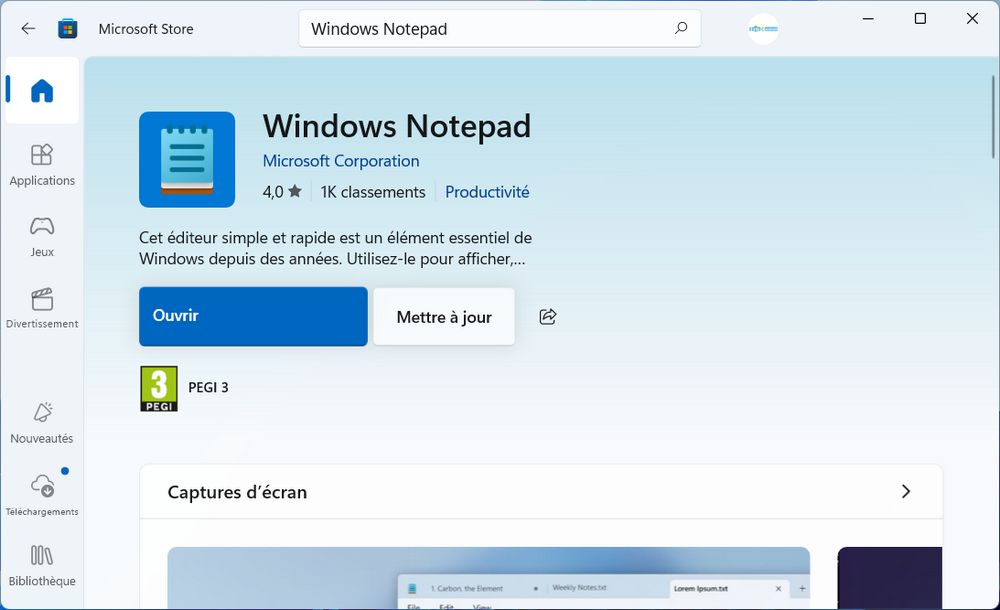Image resolution: width=1000 pixels, height=610 pixels.
Task: Open Nouveautés in the sidebar
Action: (42, 423)
